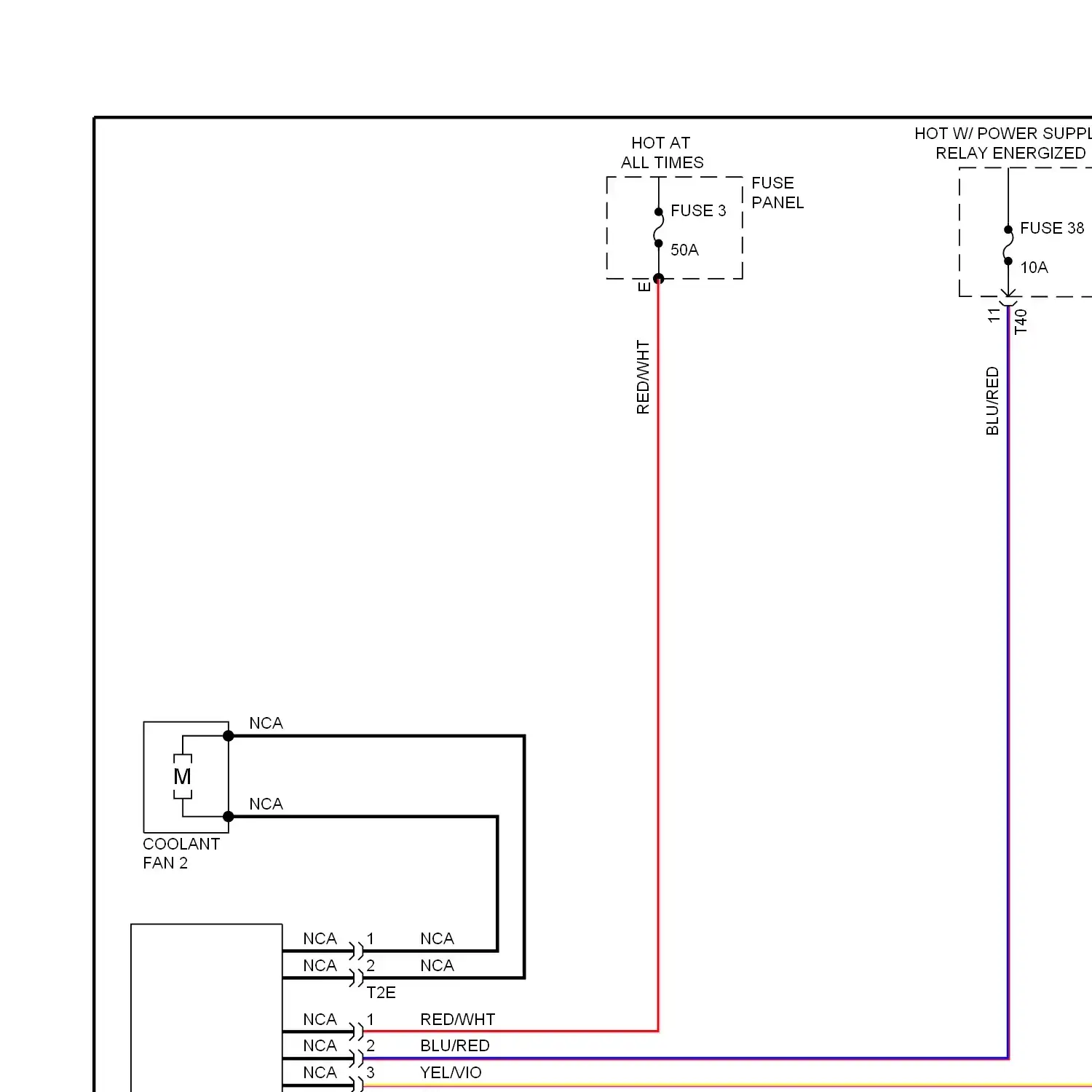Click the FUSE 38 text

pyautogui.click(x=1052, y=229)
